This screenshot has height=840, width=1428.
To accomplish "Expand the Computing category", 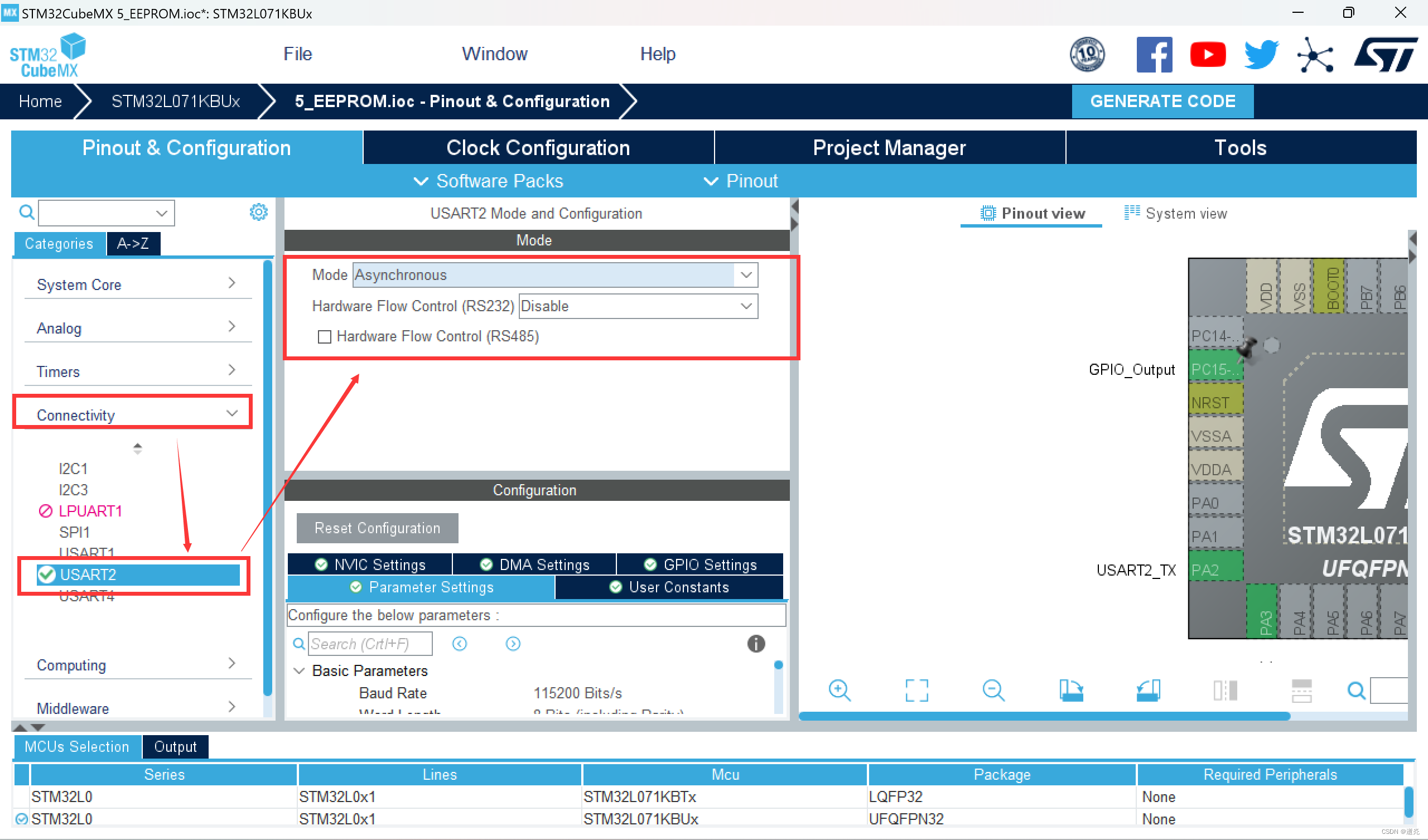I will [138, 664].
